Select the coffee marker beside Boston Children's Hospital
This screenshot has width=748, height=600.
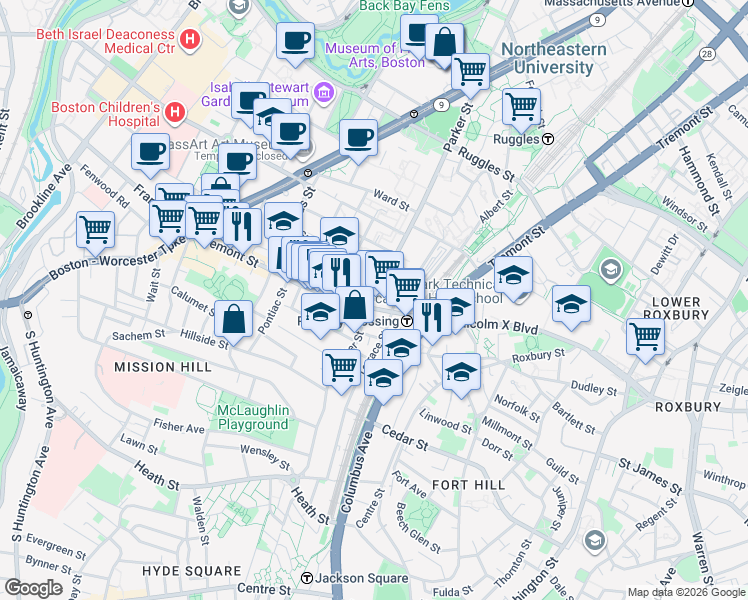(150, 153)
